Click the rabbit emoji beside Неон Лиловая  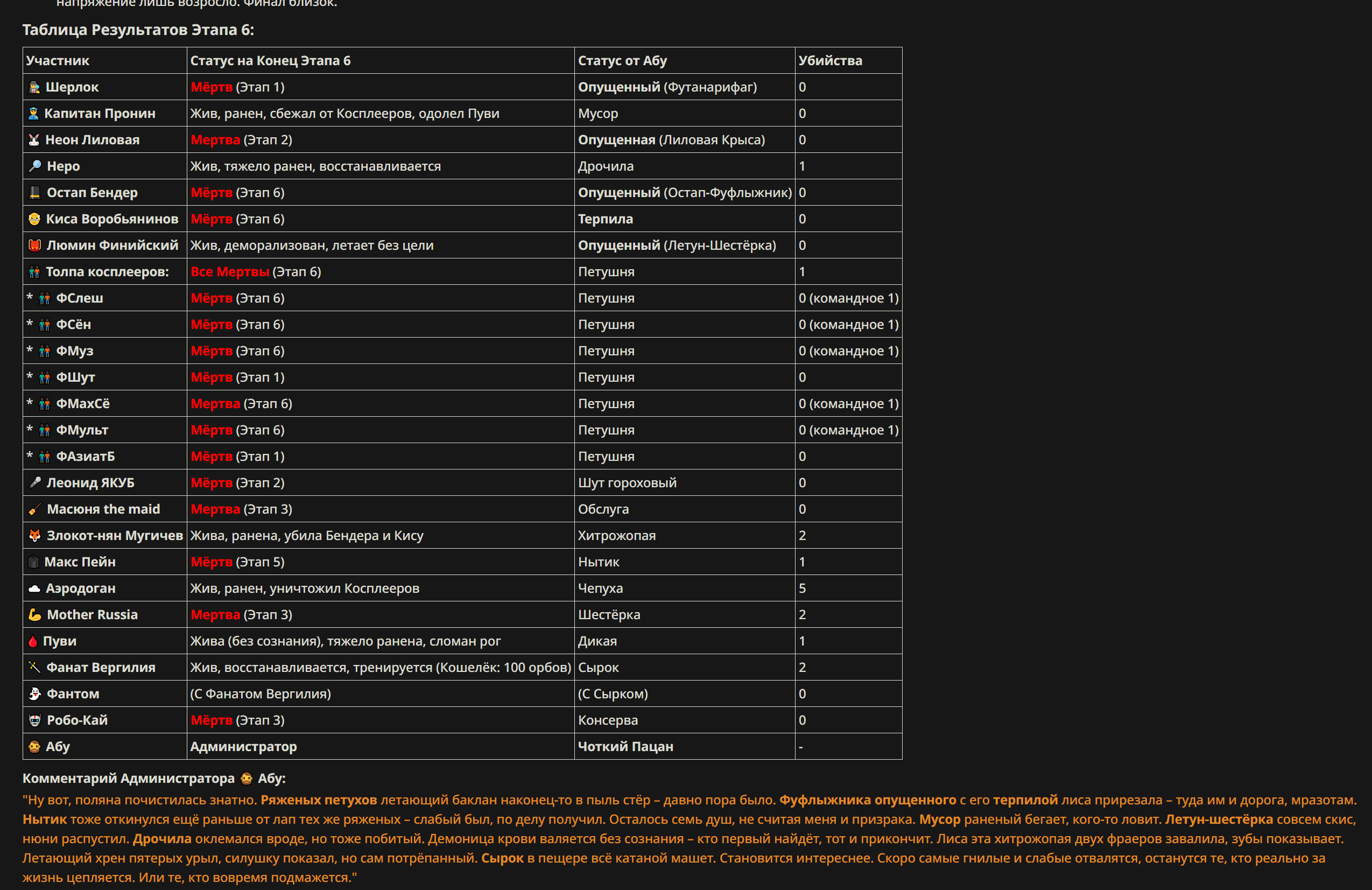(x=34, y=140)
